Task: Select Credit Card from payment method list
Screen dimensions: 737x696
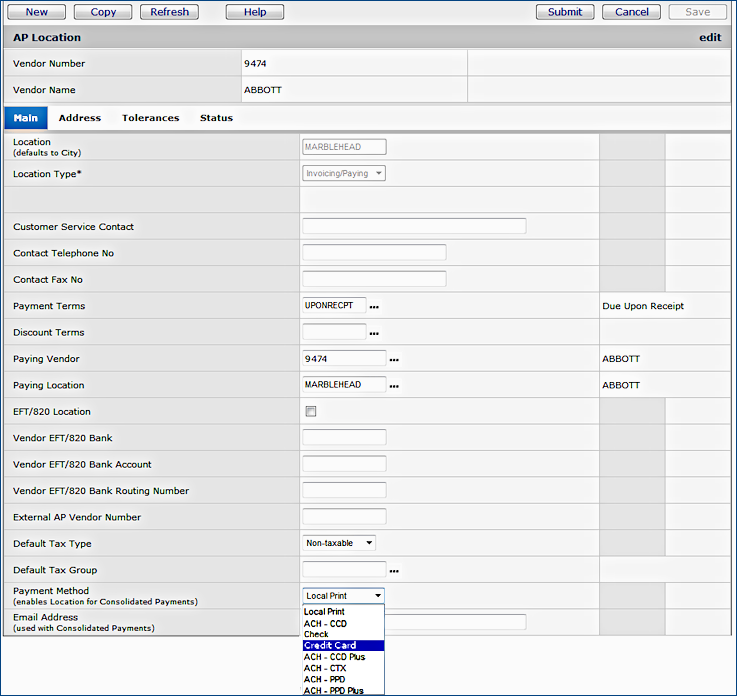Action: tap(343, 645)
